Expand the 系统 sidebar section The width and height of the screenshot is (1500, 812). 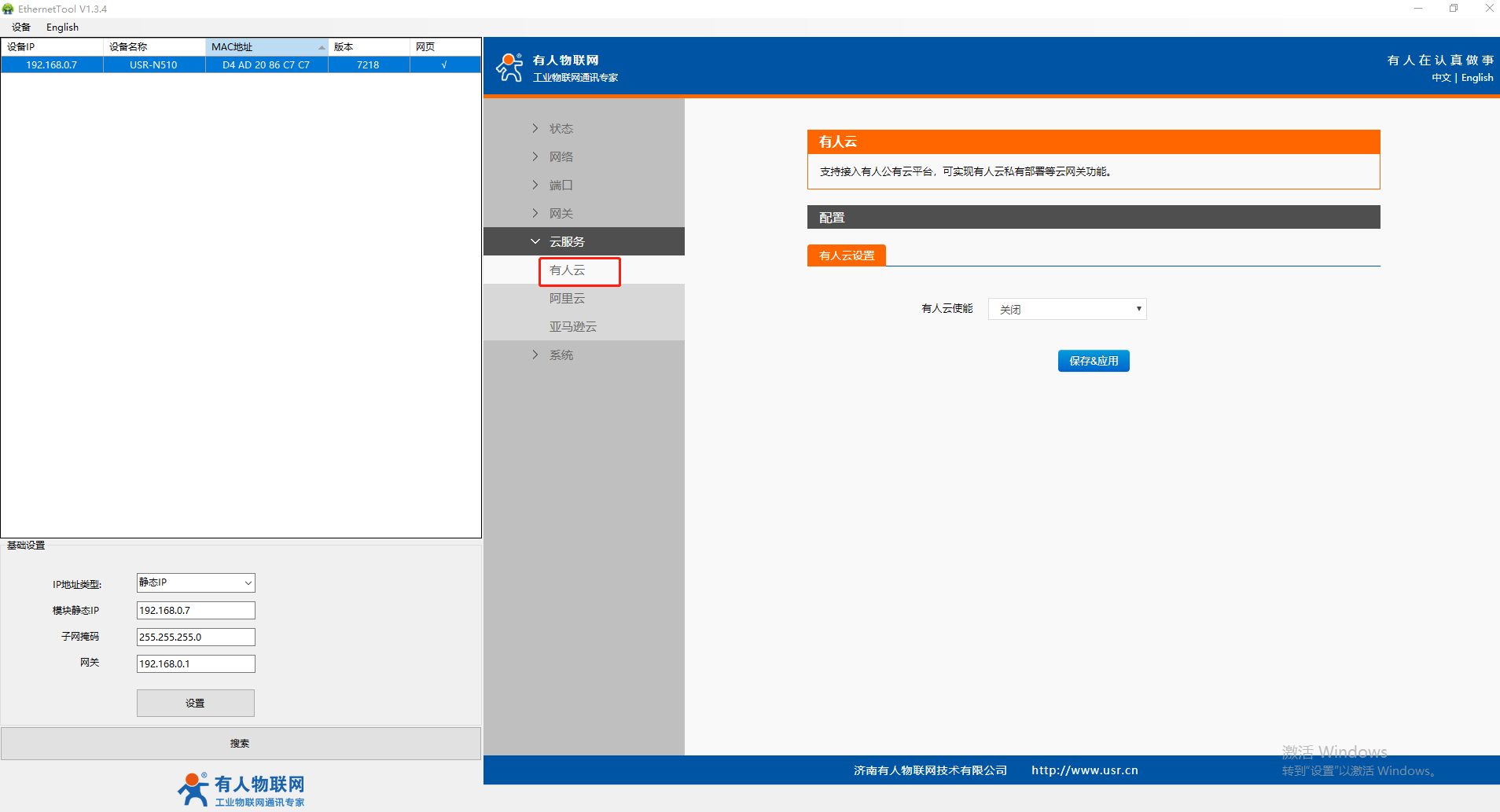pyautogui.click(x=561, y=355)
